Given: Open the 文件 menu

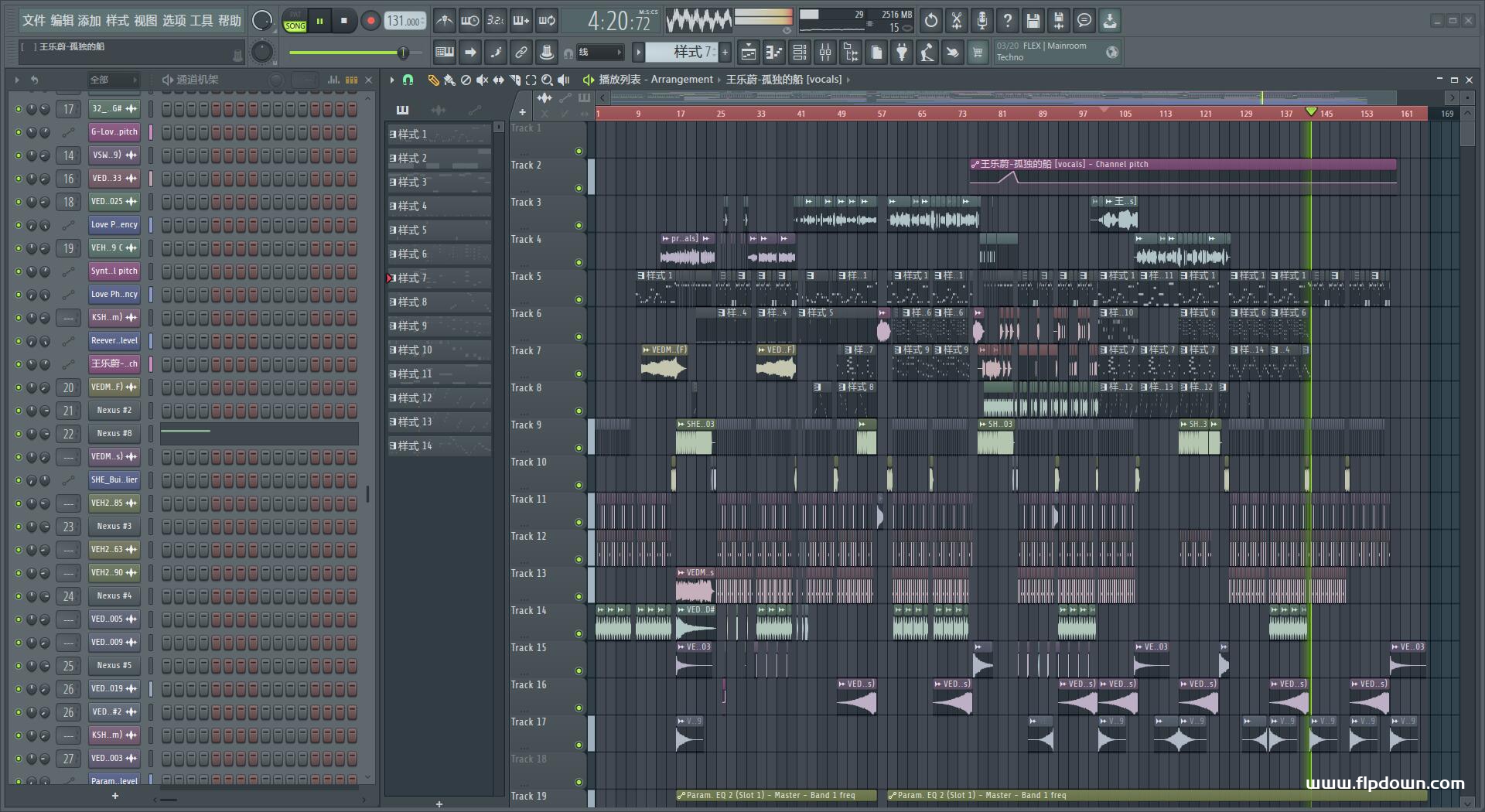Looking at the screenshot, I should pyautogui.click(x=34, y=20).
